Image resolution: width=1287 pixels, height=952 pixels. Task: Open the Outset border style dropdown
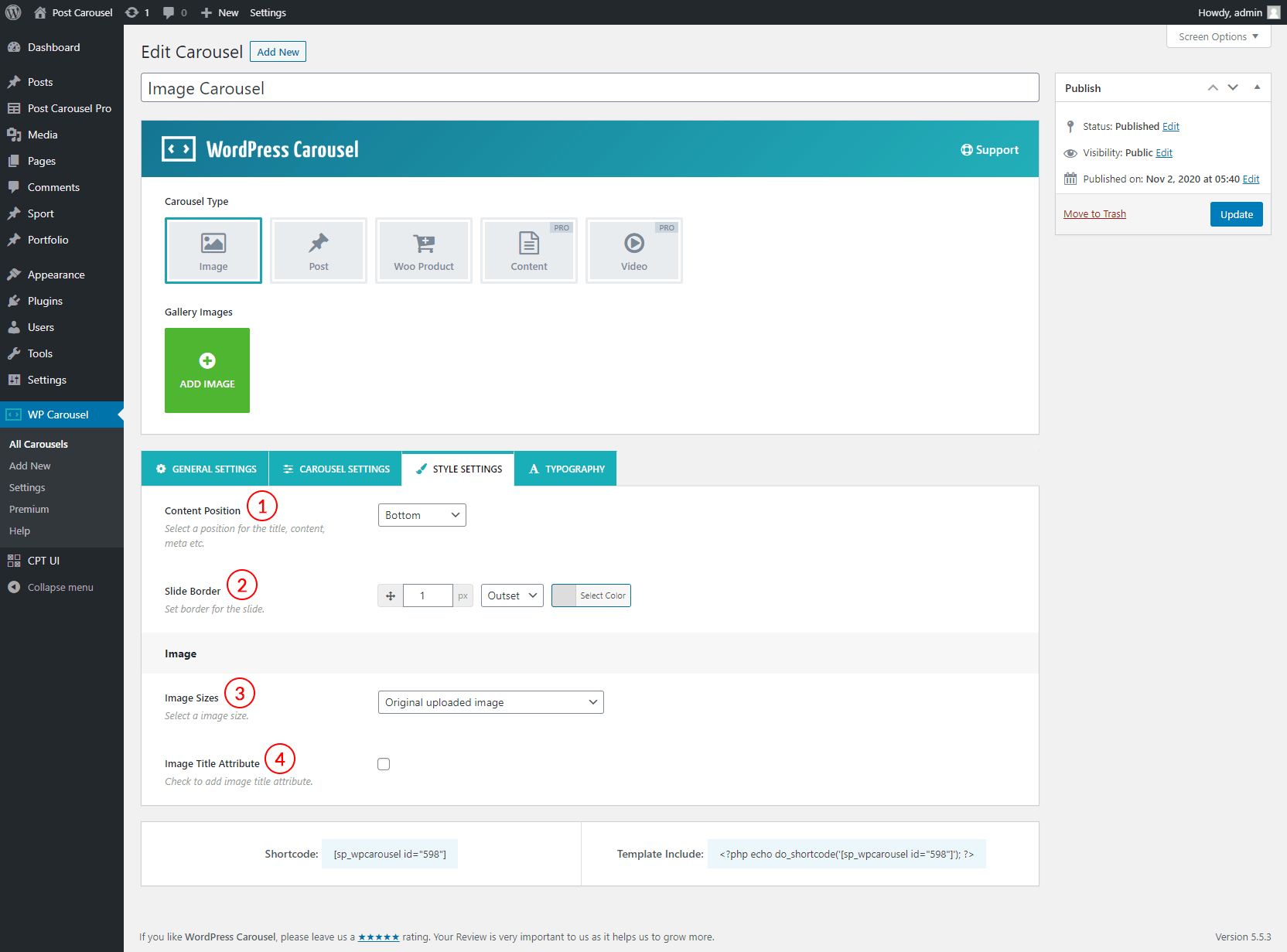point(512,595)
